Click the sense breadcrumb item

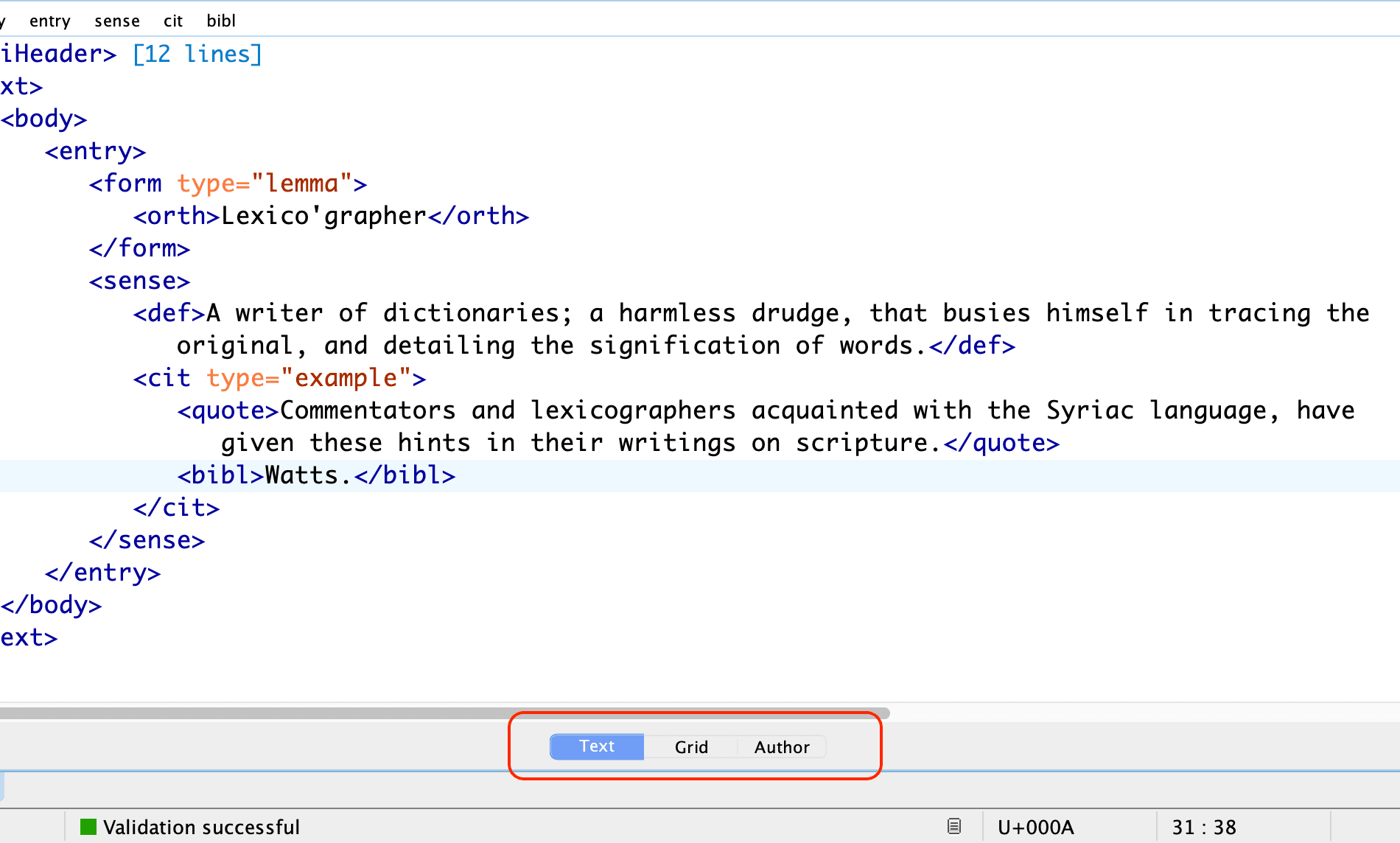tap(117, 21)
